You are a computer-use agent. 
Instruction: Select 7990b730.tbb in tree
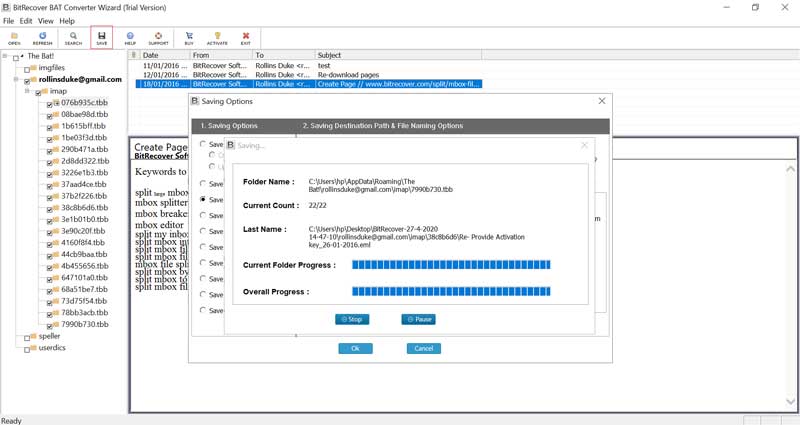[x=85, y=324]
